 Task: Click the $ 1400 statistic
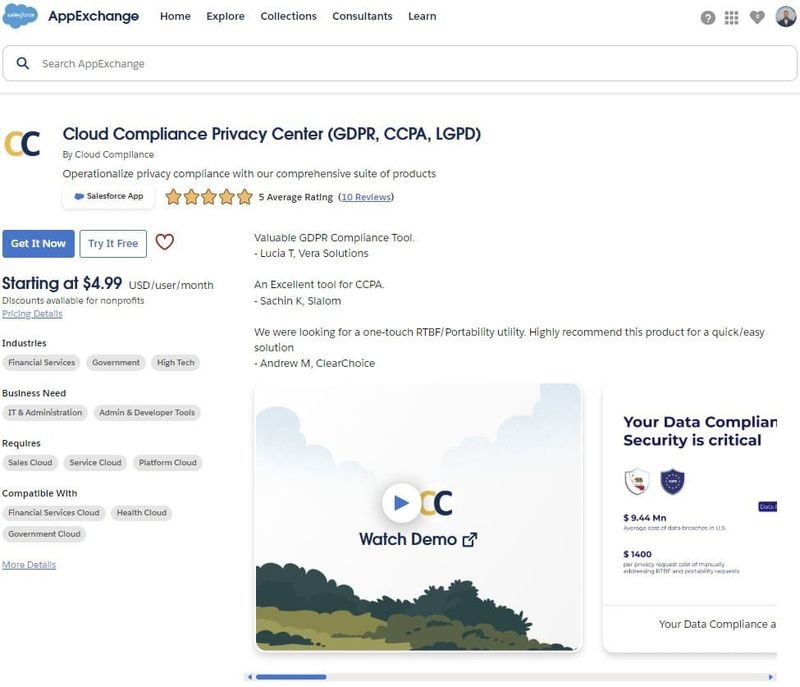tap(637, 554)
